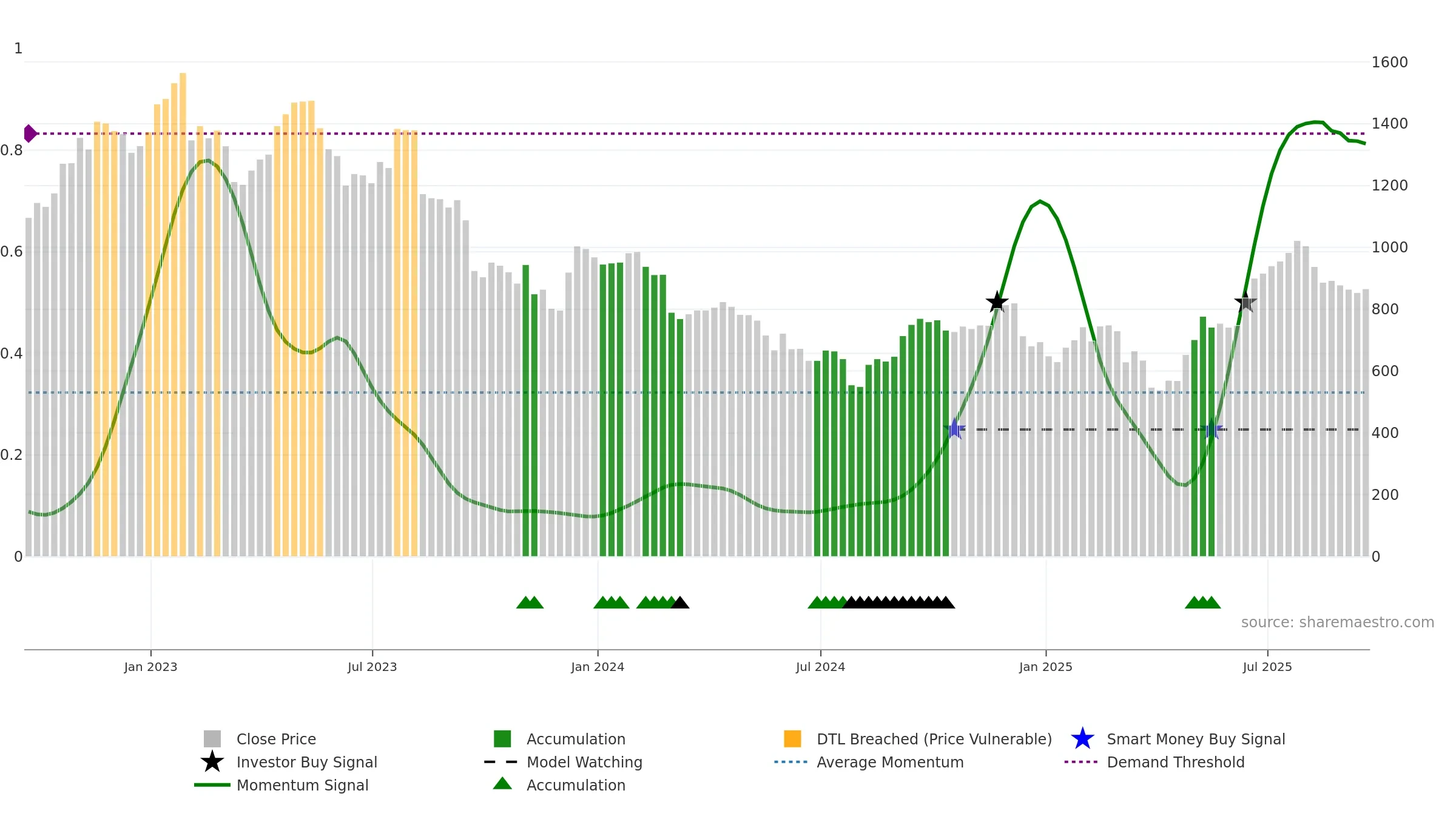The height and width of the screenshot is (819, 1456).
Task: Click the green Accumulation triangle legend icon
Action: [502, 784]
